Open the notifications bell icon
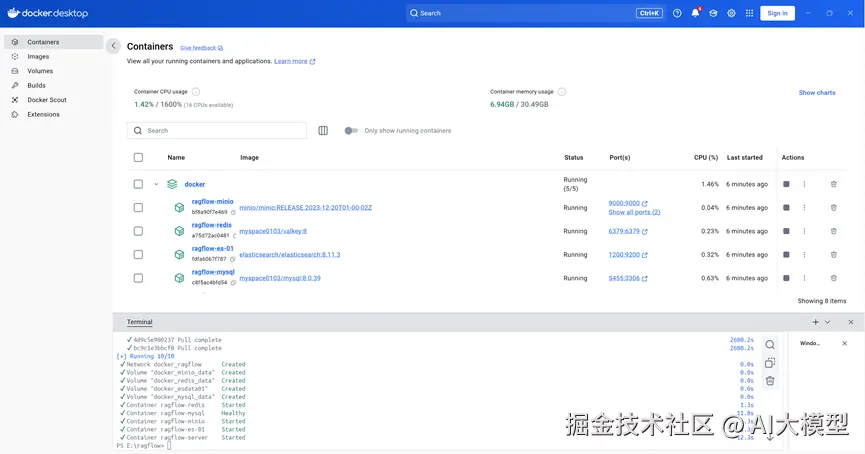 695,13
